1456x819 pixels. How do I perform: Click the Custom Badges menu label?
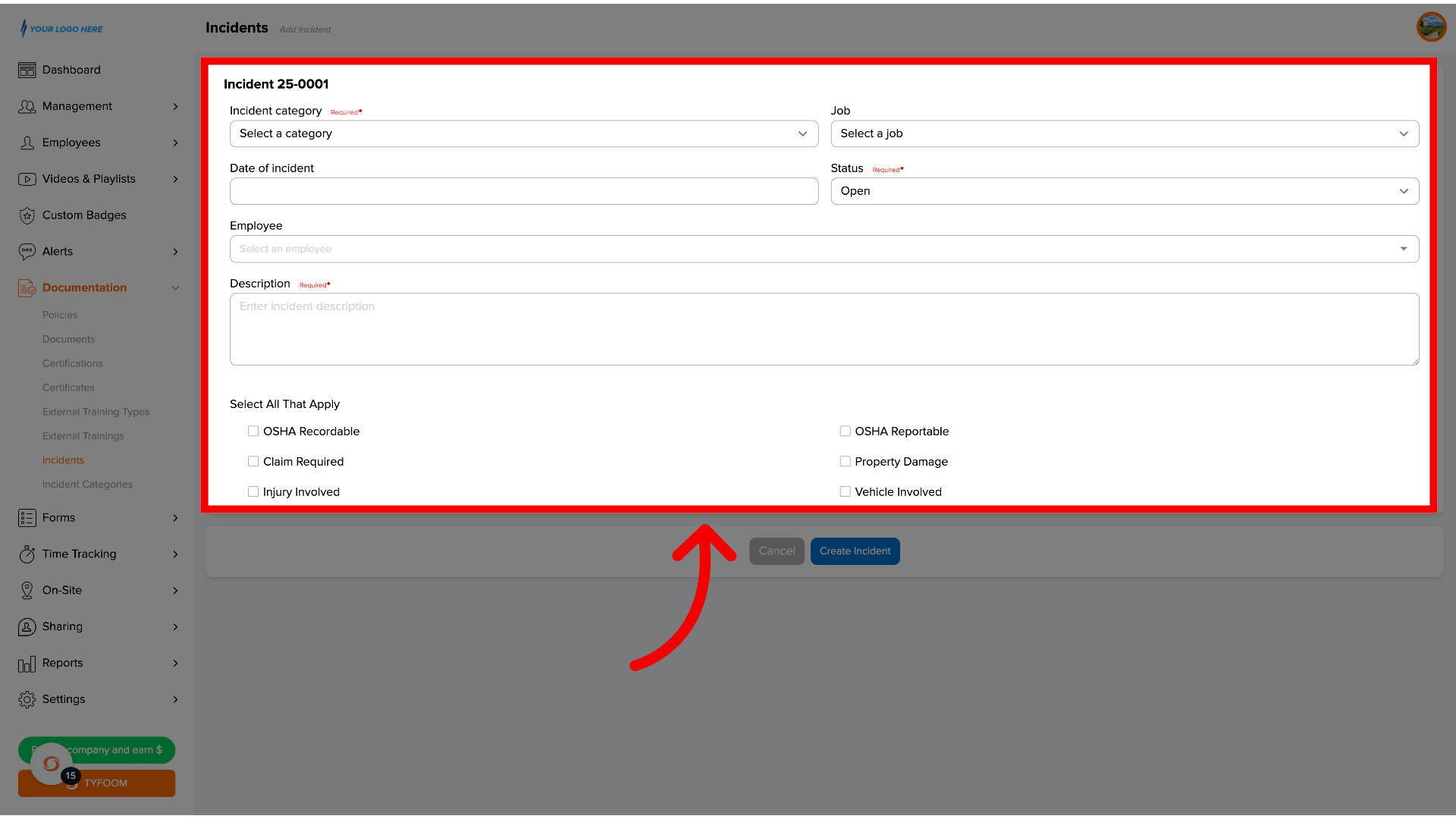click(84, 215)
